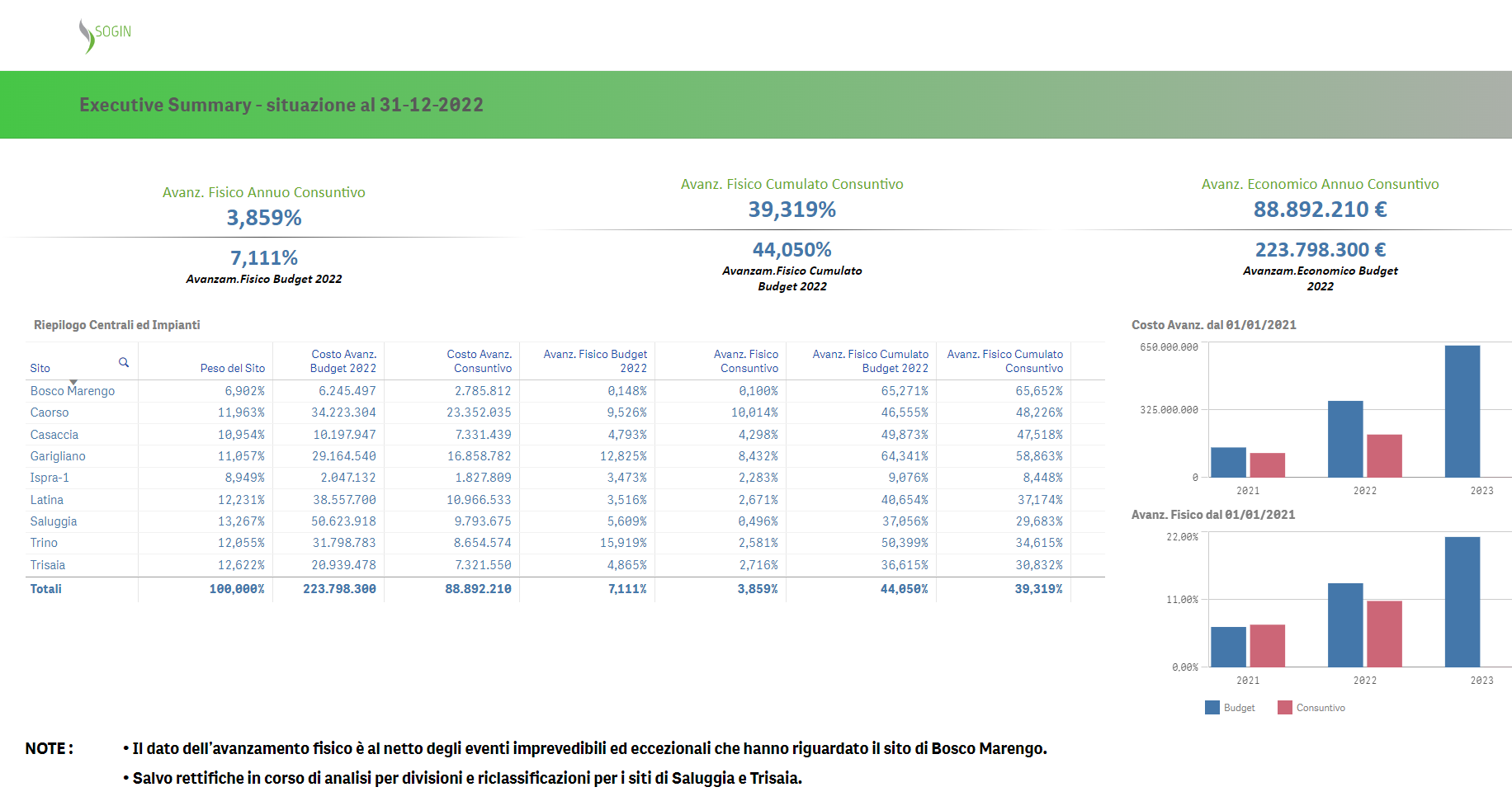Click the 2022 Budget bar in Avanz. Fisico chart
Viewport: 1512px width, 806px height.
[1345, 625]
